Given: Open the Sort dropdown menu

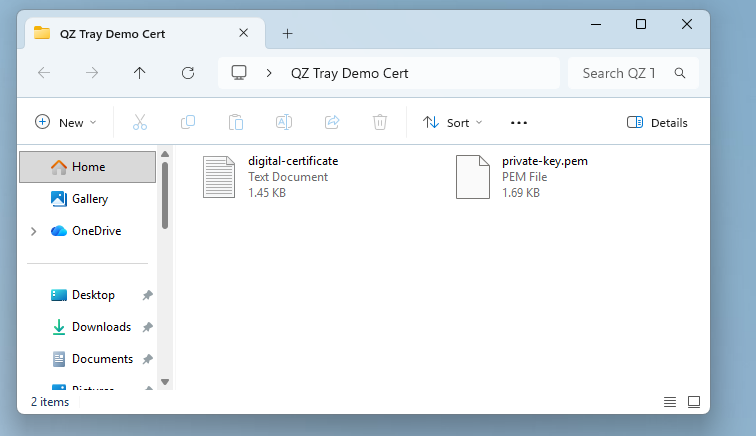Looking at the screenshot, I should tap(452, 123).
